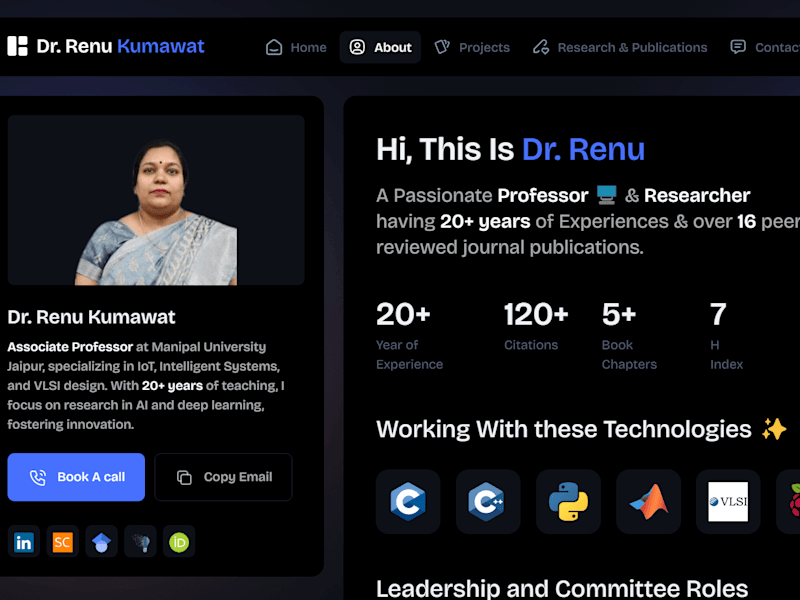Screen dimensions: 800x600
Task: Select the About nav tab
Action: click(380, 47)
